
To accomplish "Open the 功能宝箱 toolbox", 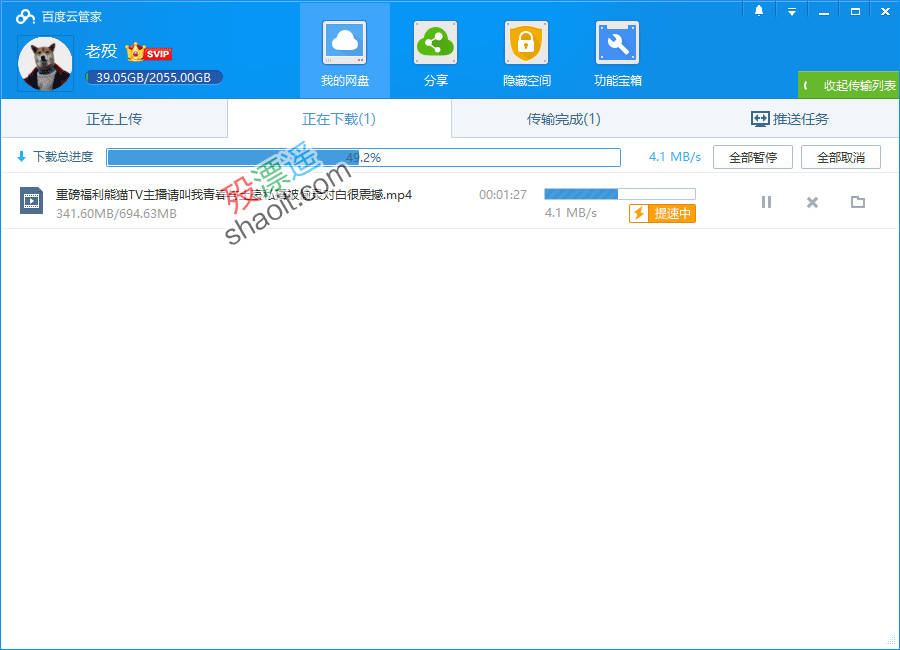I will tap(618, 52).
